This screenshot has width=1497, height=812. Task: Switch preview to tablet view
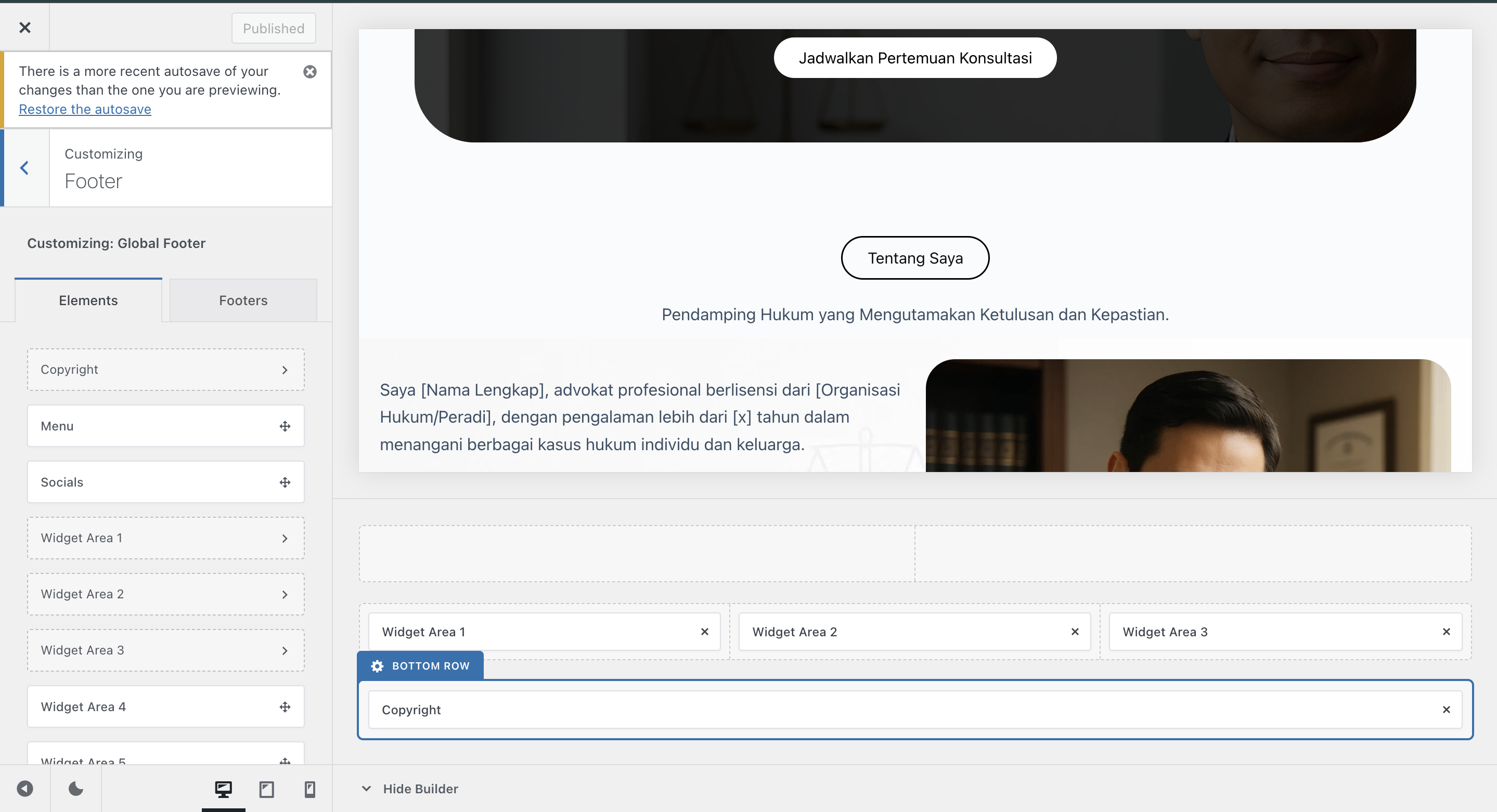click(x=267, y=789)
